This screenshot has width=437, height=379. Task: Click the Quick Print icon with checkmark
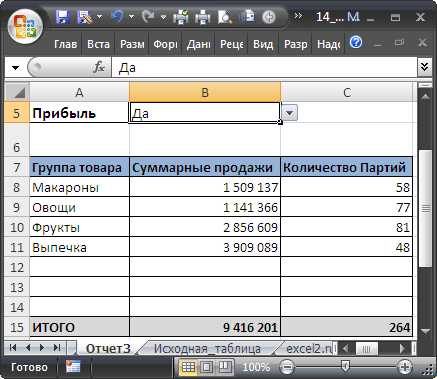coord(181,17)
